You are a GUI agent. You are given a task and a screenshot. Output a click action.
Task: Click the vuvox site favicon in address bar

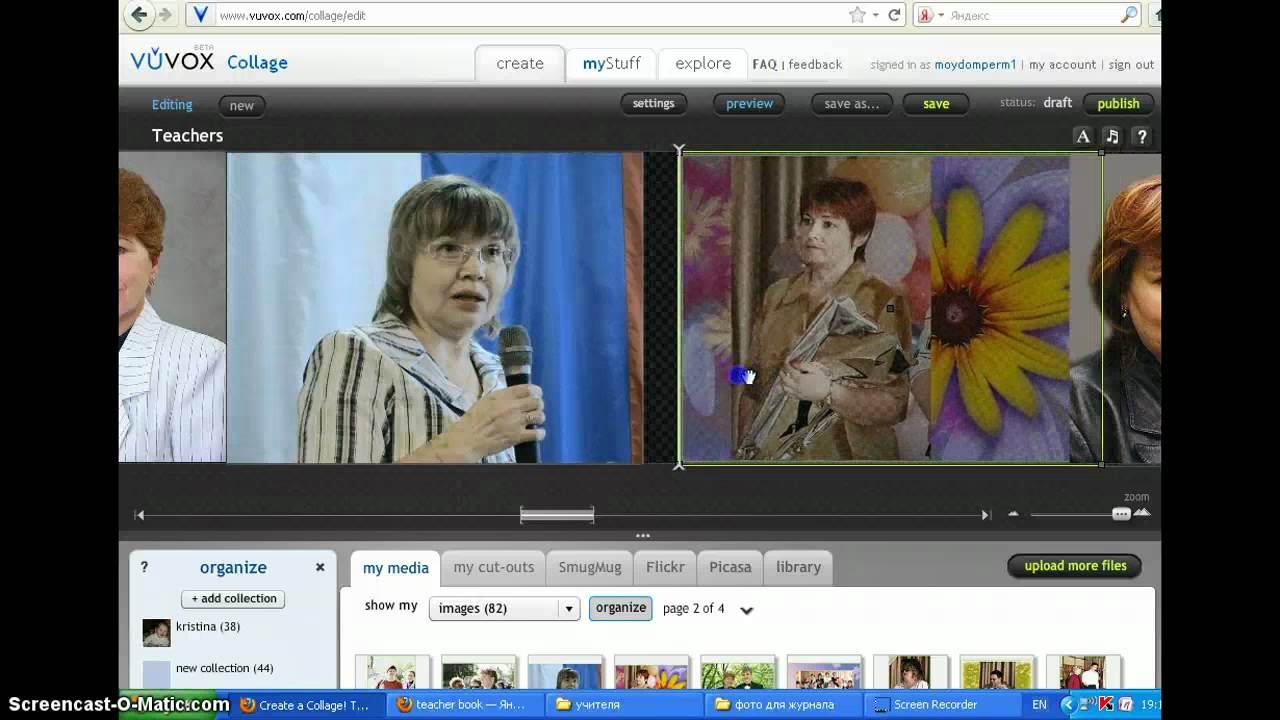[x=201, y=15]
